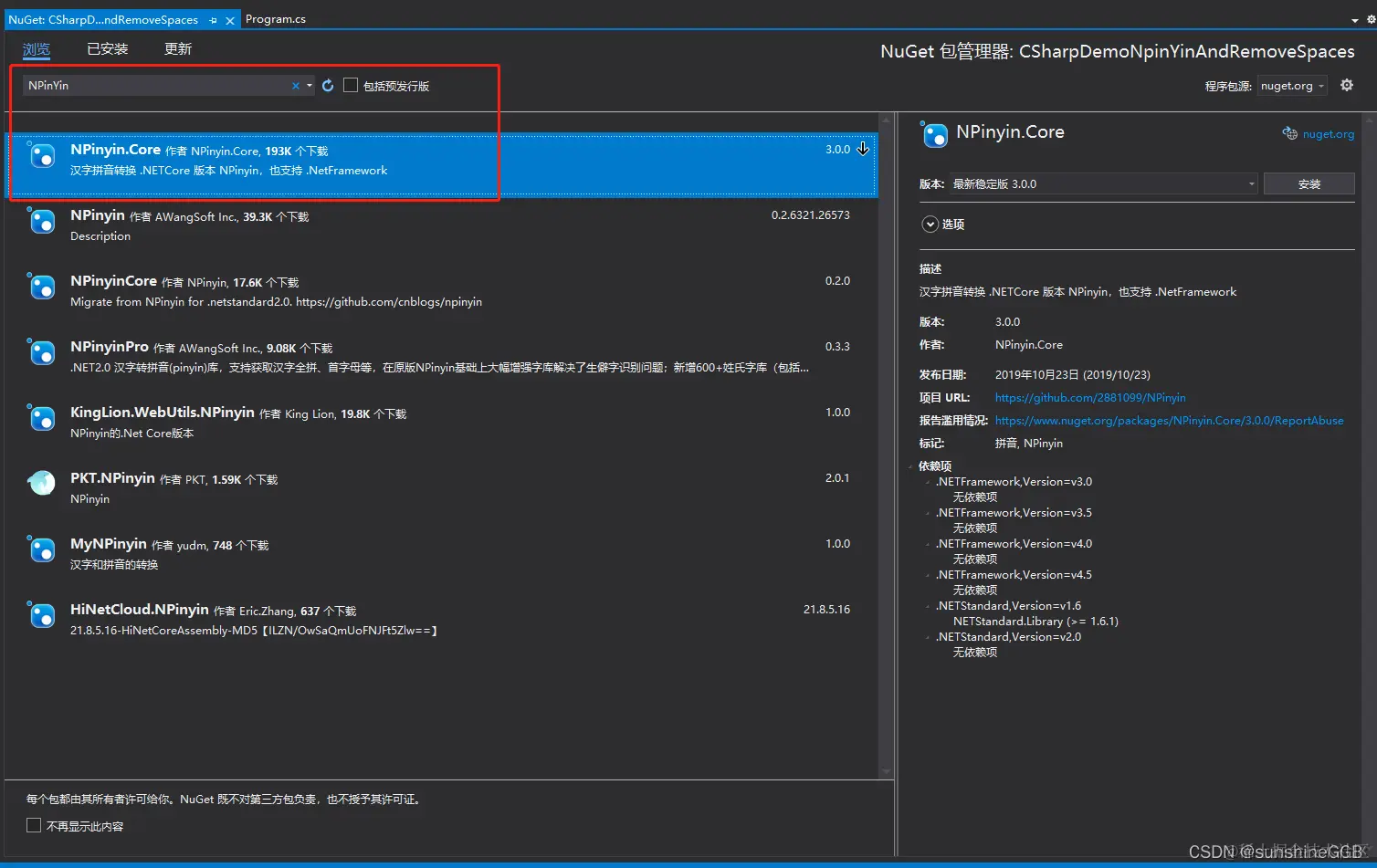Refresh the package search results
Viewport: 1377px width, 868px height.
328,85
